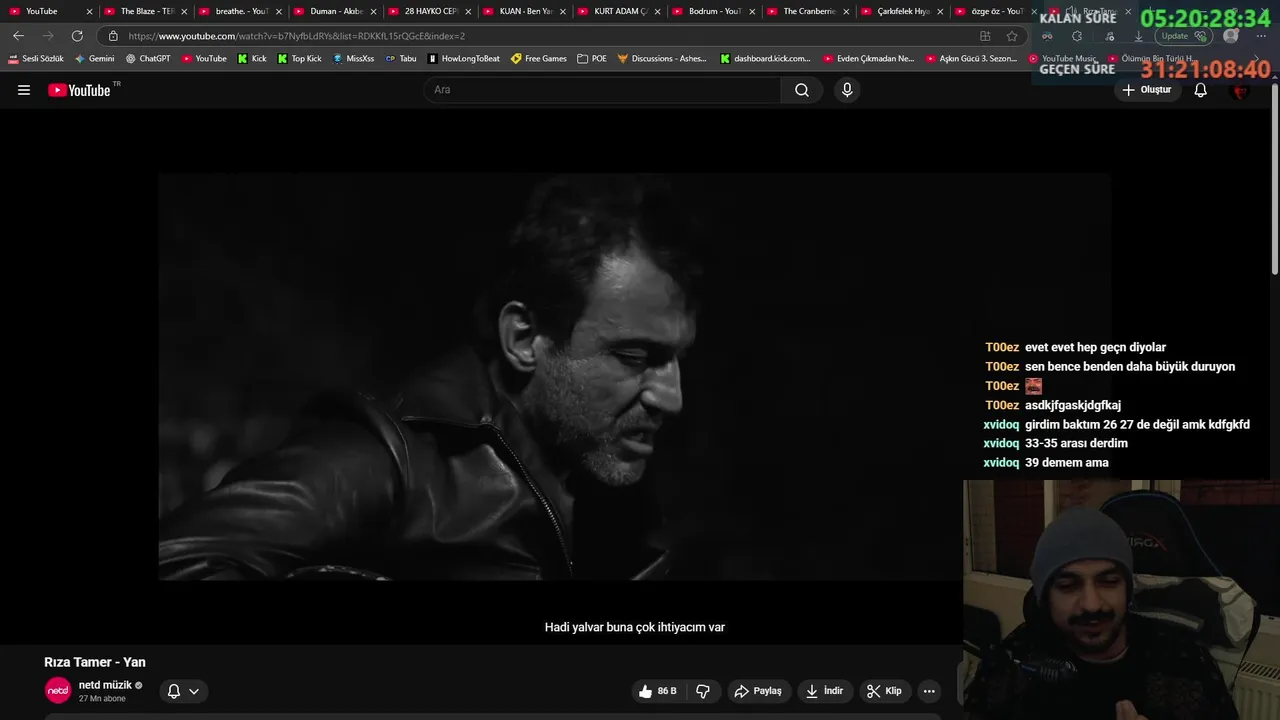
Task: Like the video (86 B)
Action: (658, 691)
